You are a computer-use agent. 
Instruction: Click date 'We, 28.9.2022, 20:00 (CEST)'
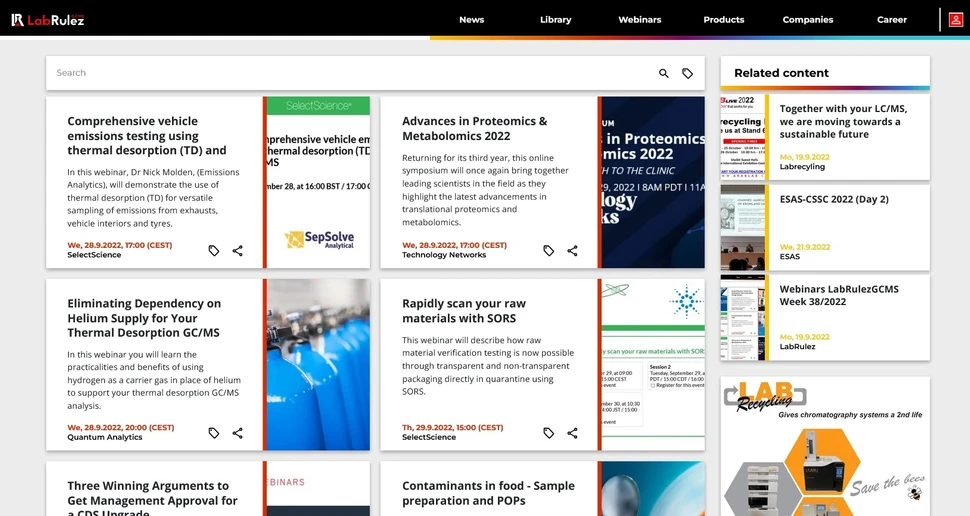click(x=121, y=428)
